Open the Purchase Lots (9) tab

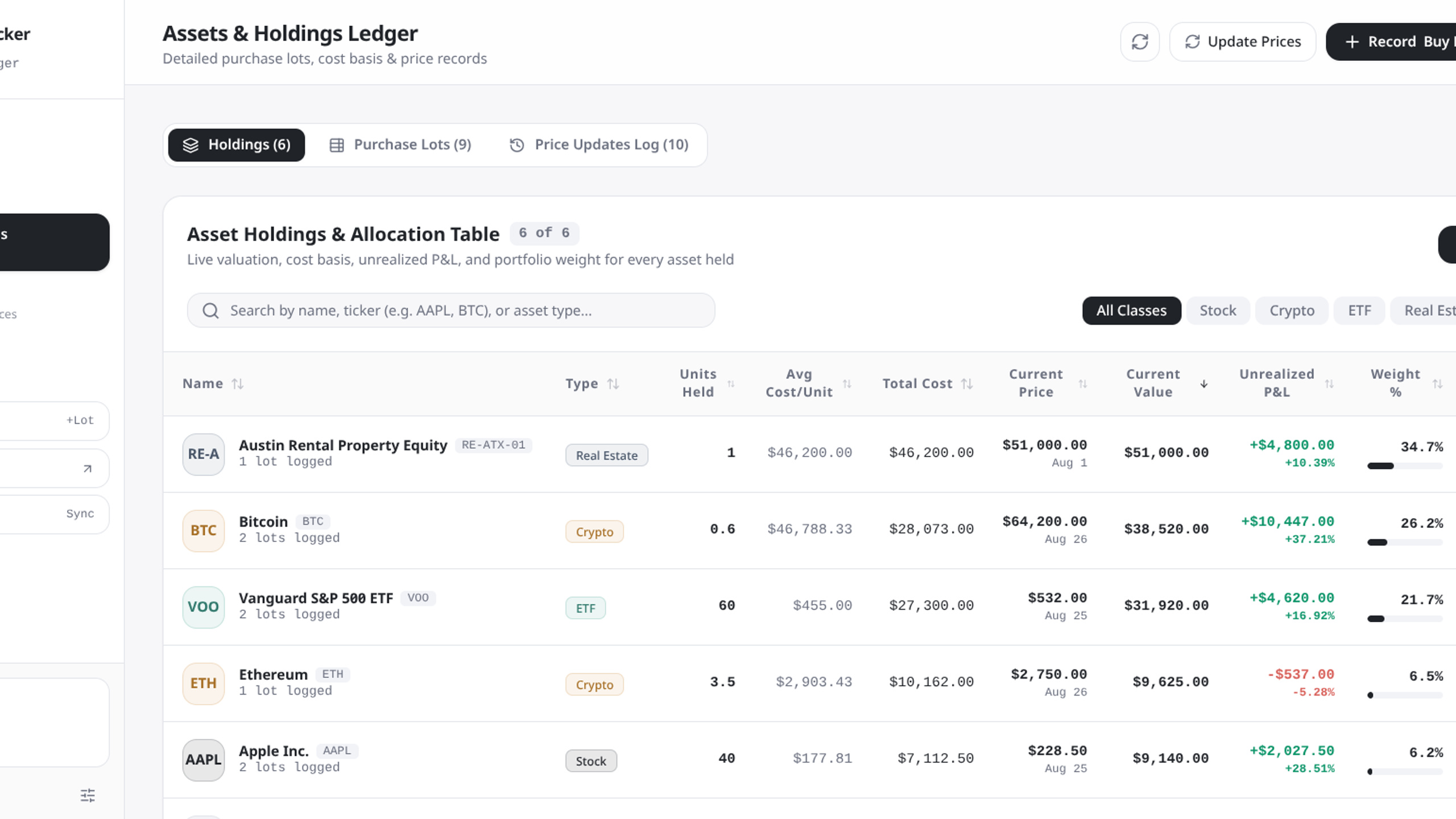click(400, 144)
